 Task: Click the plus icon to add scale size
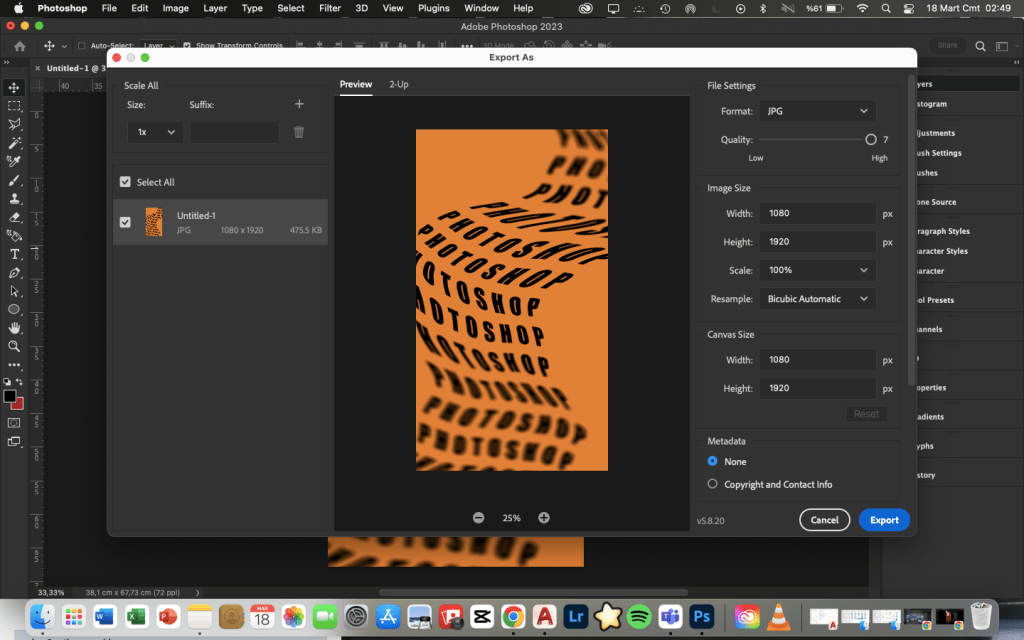click(298, 105)
